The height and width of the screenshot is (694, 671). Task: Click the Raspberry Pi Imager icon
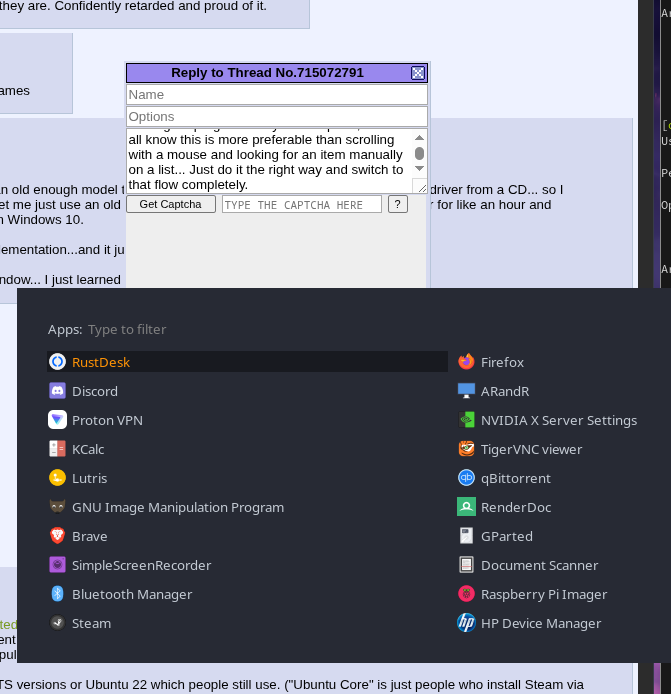pos(466,594)
